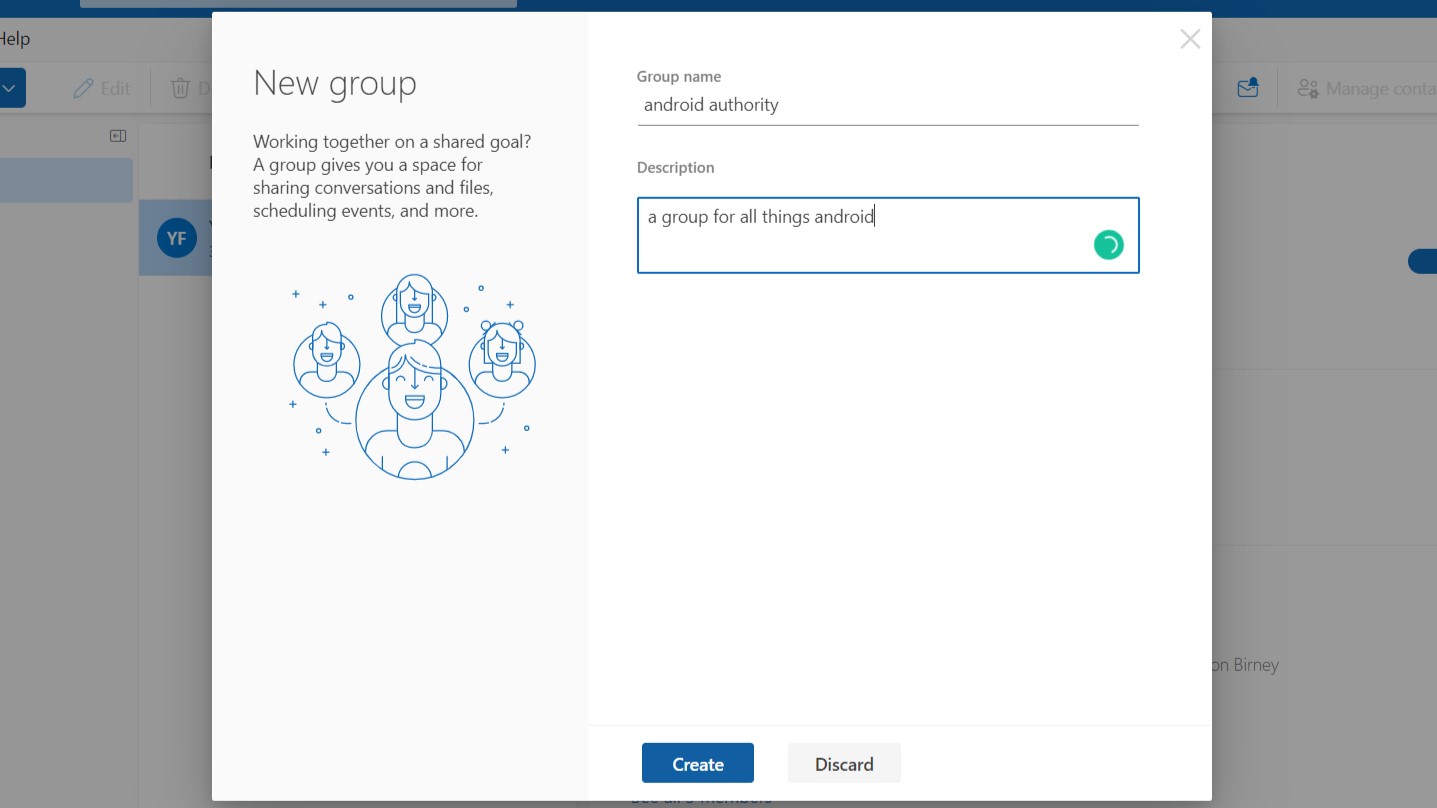Click the search bar at top

(298, 3)
